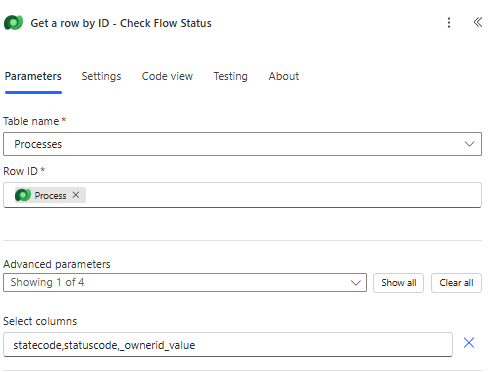Click the Row ID label

20,171
